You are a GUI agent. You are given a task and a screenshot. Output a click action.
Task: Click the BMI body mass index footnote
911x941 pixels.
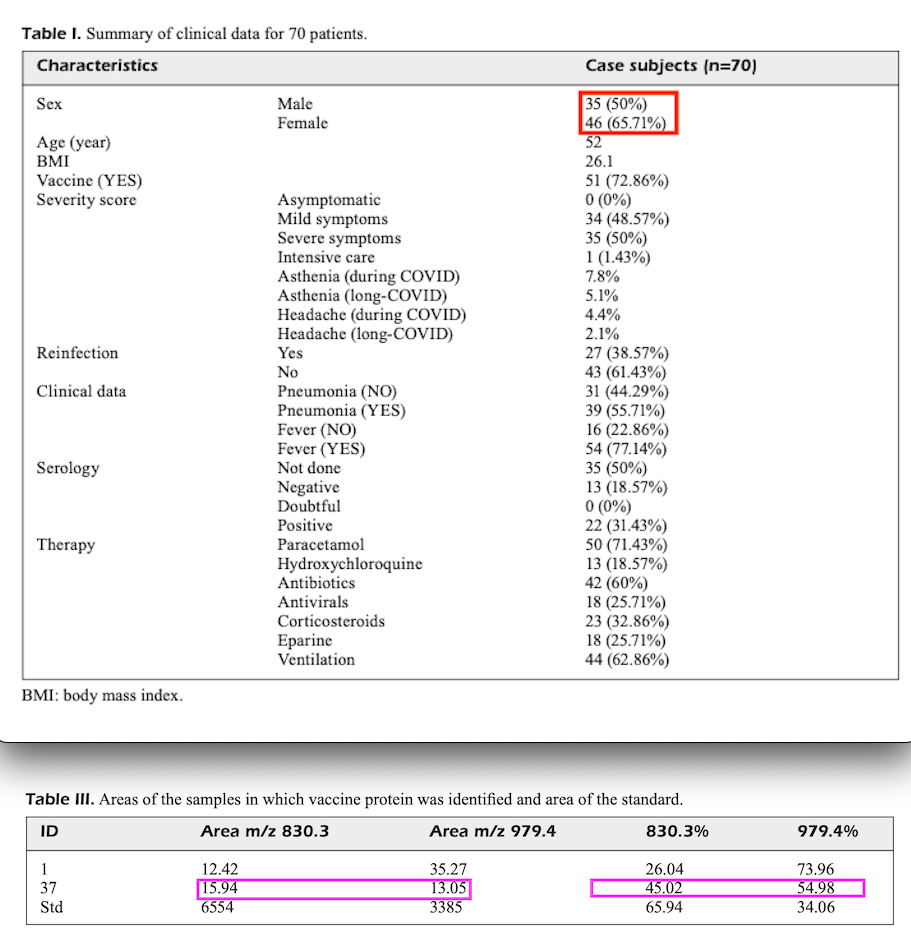[102, 694]
